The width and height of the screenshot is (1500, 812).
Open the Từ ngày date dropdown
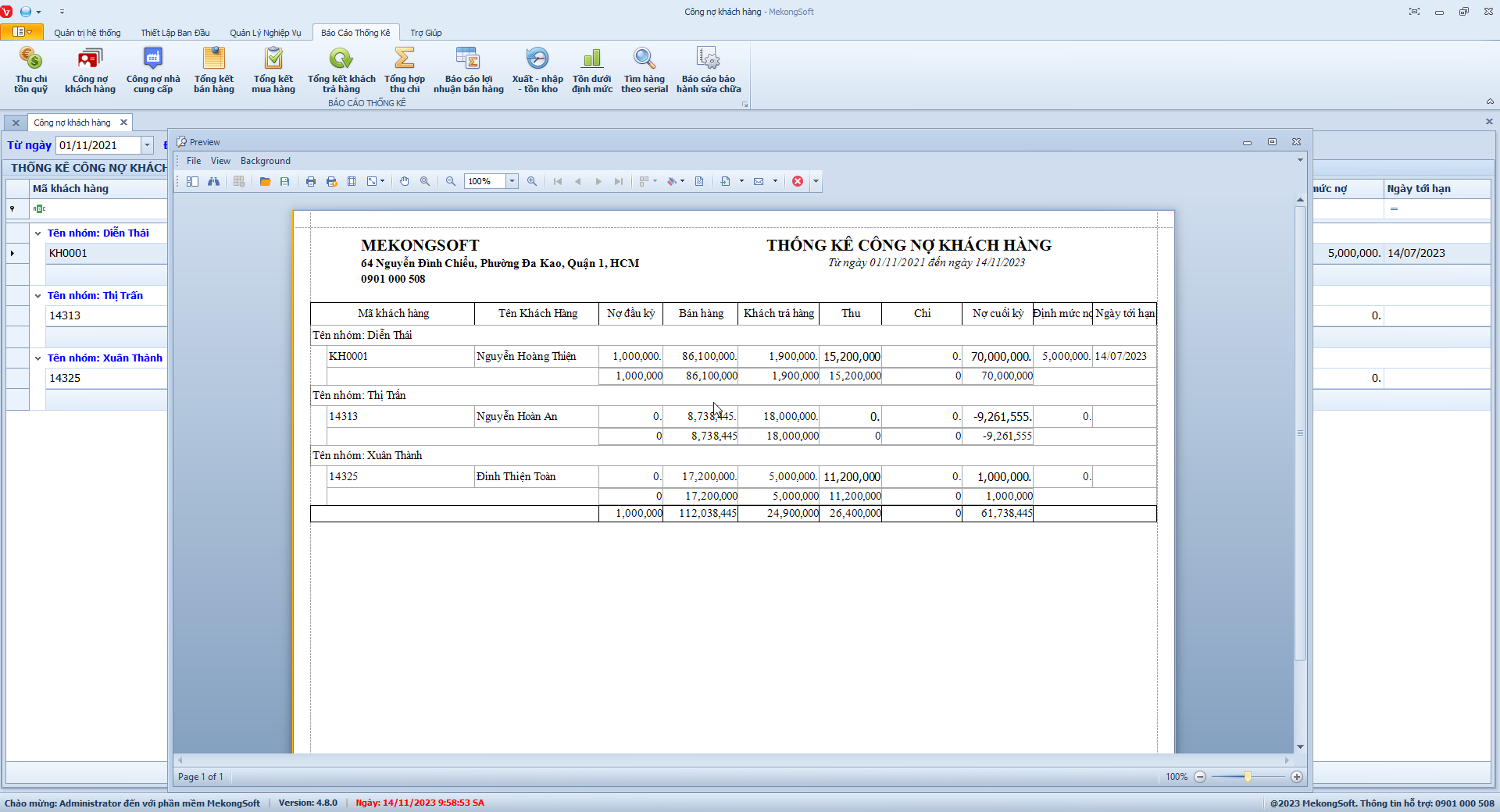147,145
